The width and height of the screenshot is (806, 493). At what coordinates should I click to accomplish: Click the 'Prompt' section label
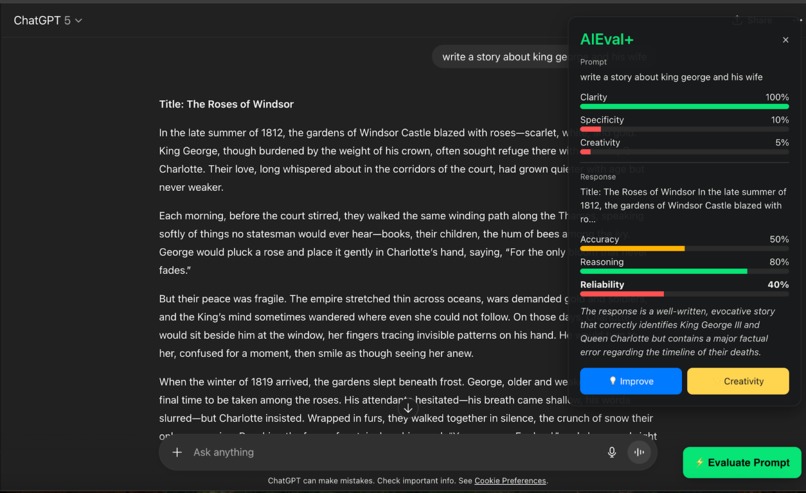tap(593, 62)
